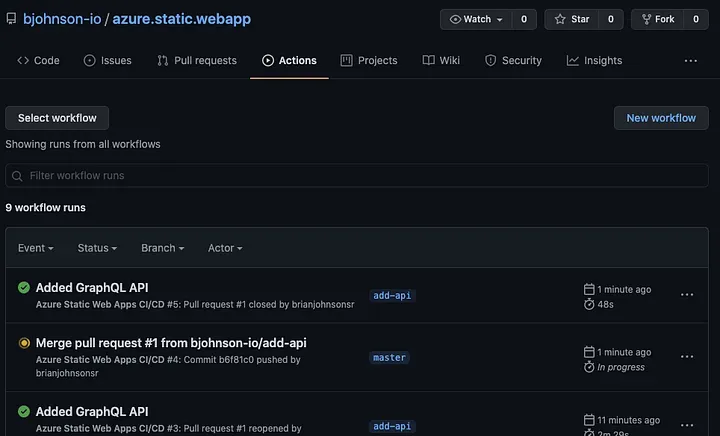Screen dimensions: 720x436
Task: Open the Select workflow menu
Action: 57,118
